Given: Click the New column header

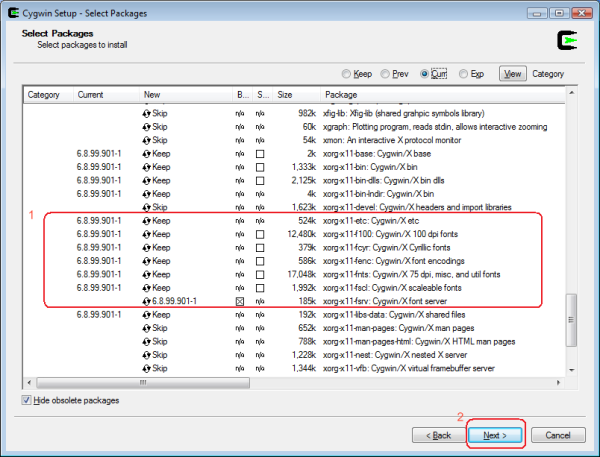Looking at the screenshot, I should point(186,95).
